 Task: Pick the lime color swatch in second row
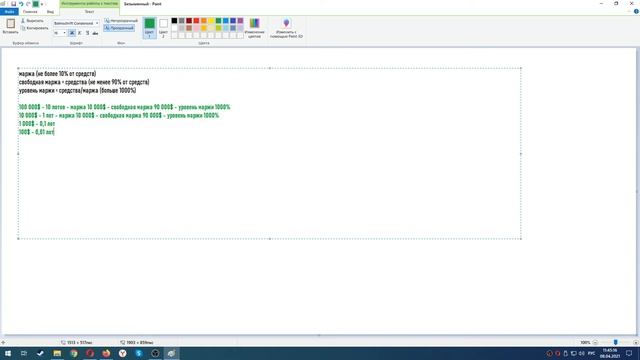click(x=218, y=28)
